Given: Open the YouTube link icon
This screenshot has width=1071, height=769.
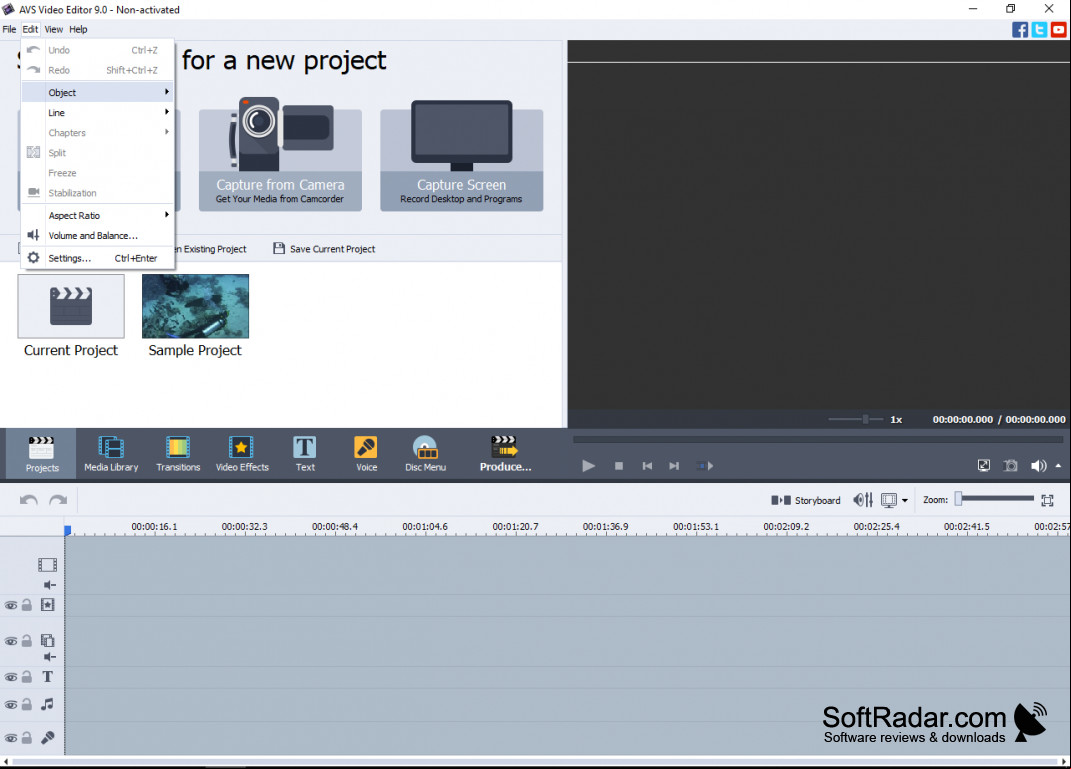Looking at the screenshot, I should click(1059, 29).
